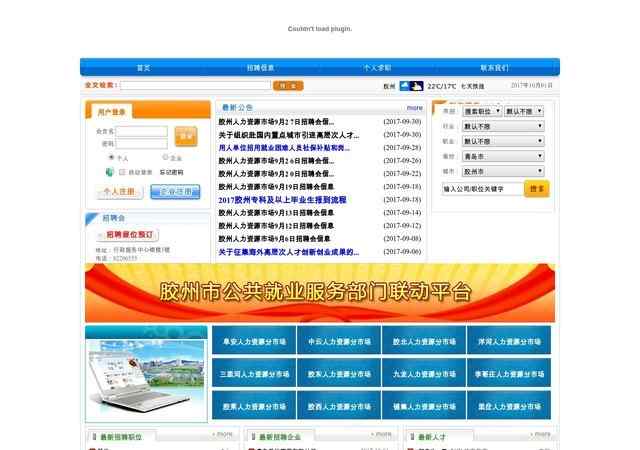This screenshot has height=450, width=640.
Task: Click more link in 最新公告 panel
Action: click(414, 107)
